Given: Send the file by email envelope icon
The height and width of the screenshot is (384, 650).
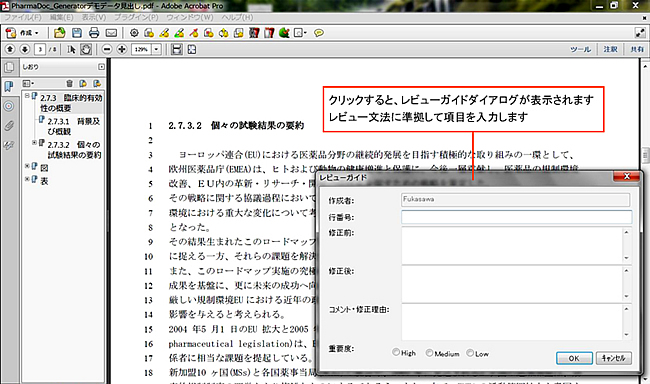Looking at the screenshot, I should (x=111, y=33).
